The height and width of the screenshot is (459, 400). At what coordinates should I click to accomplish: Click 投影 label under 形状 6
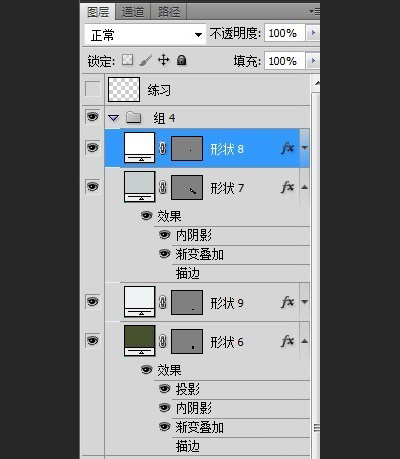188,389
